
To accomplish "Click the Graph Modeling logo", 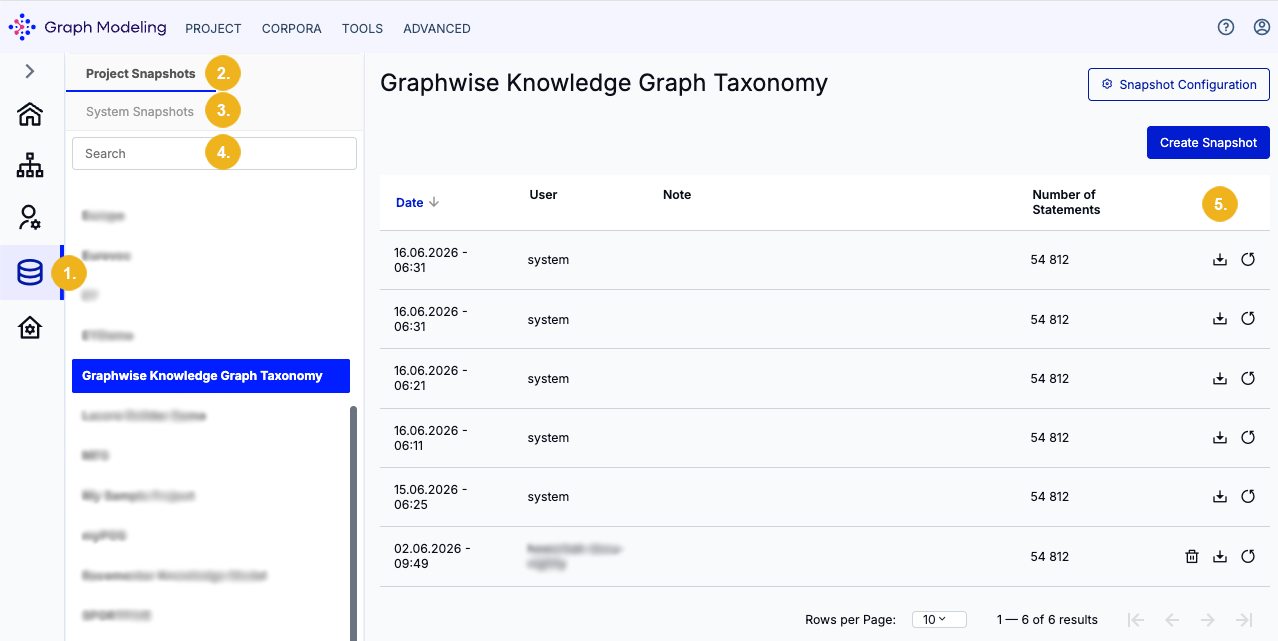I will (x=88, y=28).
